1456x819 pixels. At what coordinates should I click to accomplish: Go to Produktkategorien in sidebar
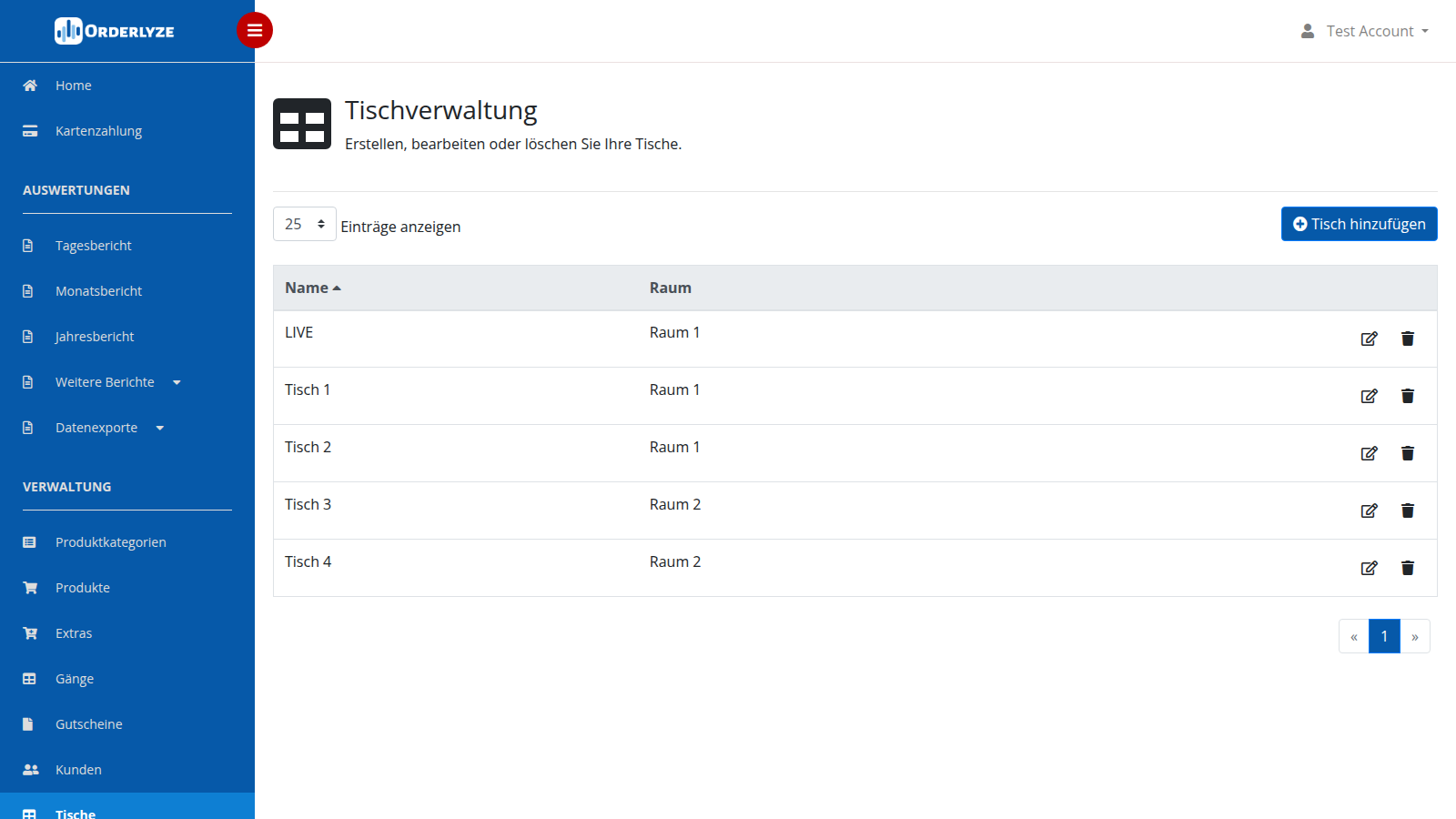(x=110, y=542)
